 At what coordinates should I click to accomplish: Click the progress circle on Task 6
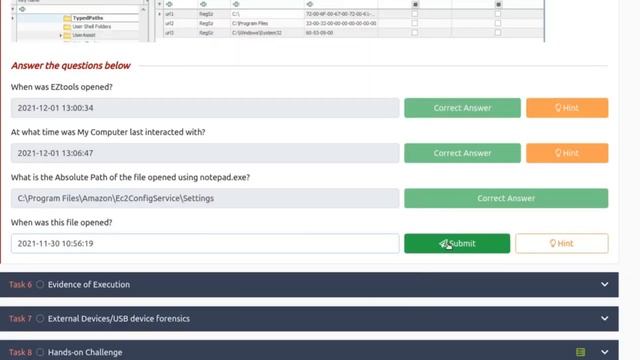click(40, 284)
